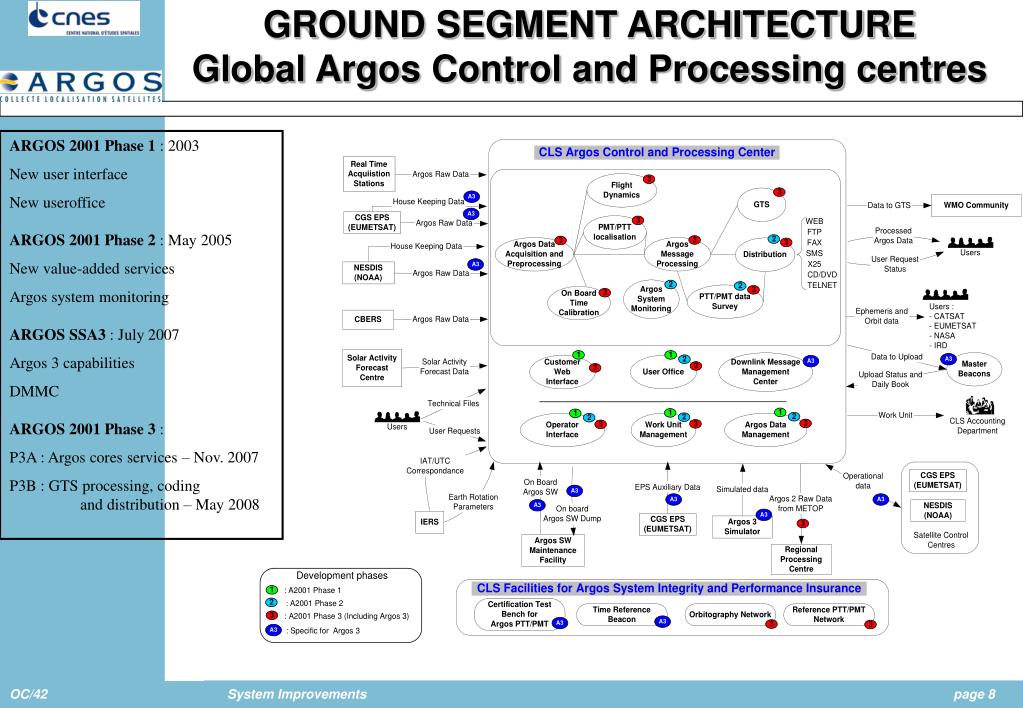Click the 'TELNET' distribution channel text
1023x708 pixels.
[822, 285]
